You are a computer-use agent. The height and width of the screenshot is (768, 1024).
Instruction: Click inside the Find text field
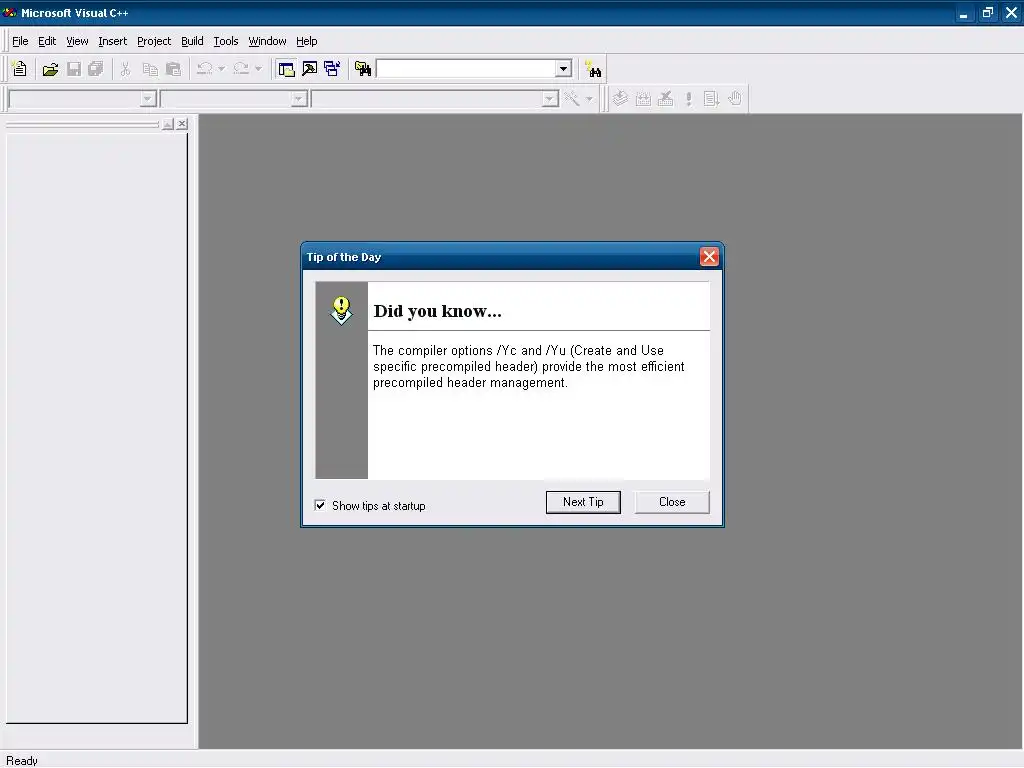(466, 69)
